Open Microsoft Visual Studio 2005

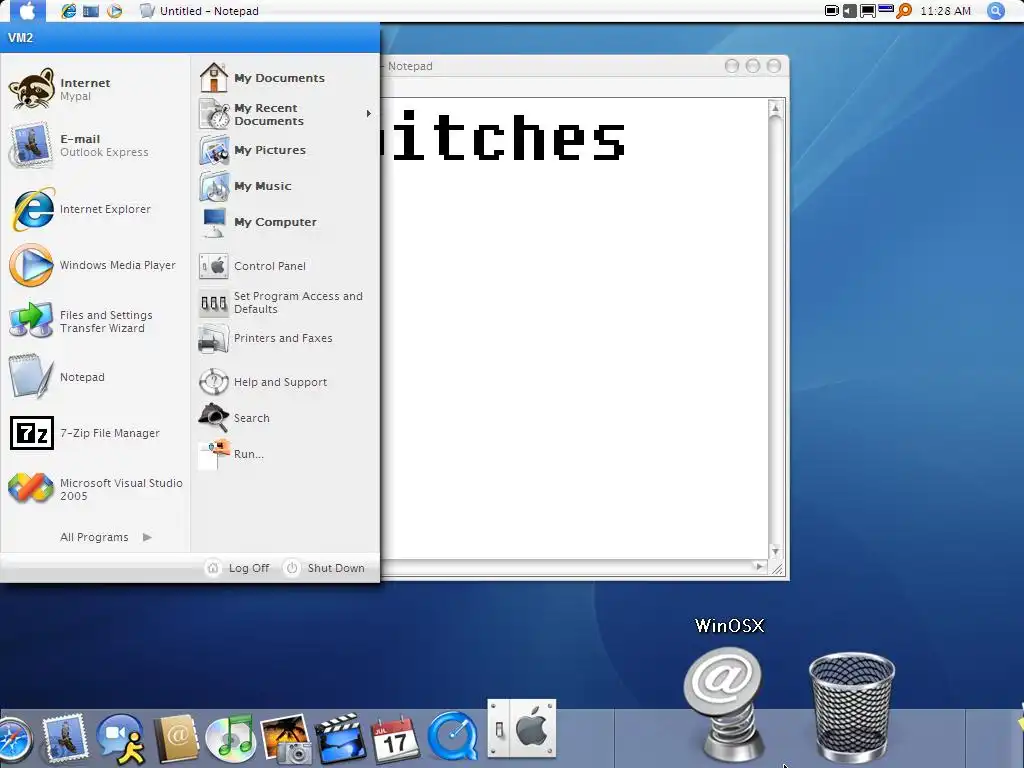95,489
